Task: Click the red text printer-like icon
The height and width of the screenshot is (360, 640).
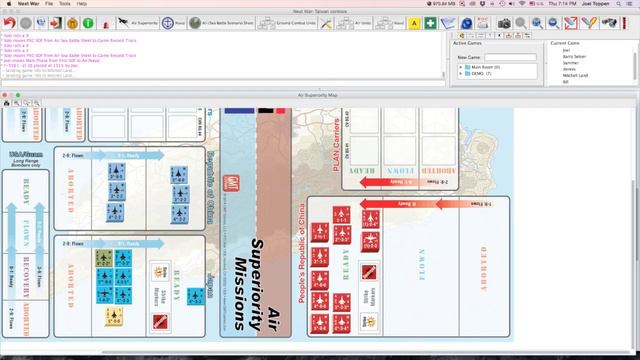Action: (x=483, y=23)
